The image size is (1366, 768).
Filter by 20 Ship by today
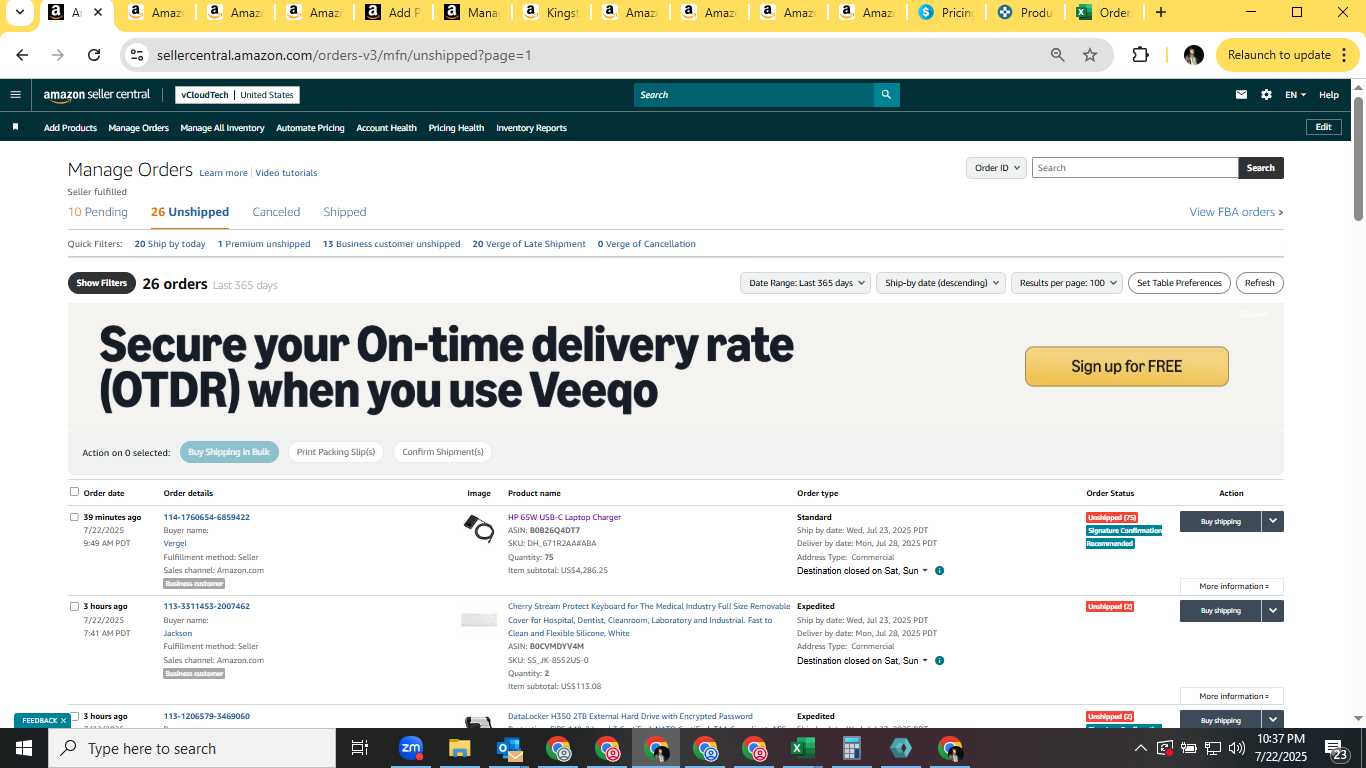170,244
